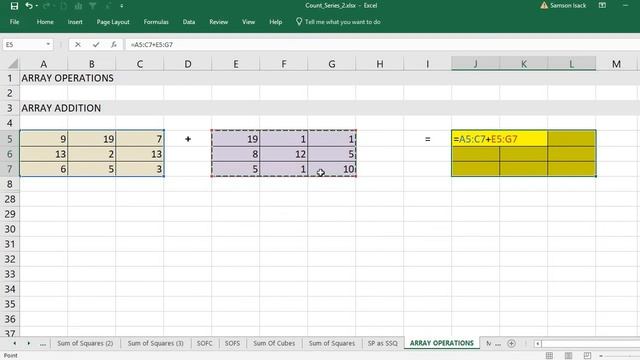Image resolution: width=640 pixels, height=360 pixels.
Task: Click cell B5 containing 19
Action: pyautogui.click(x=91, y=139)
